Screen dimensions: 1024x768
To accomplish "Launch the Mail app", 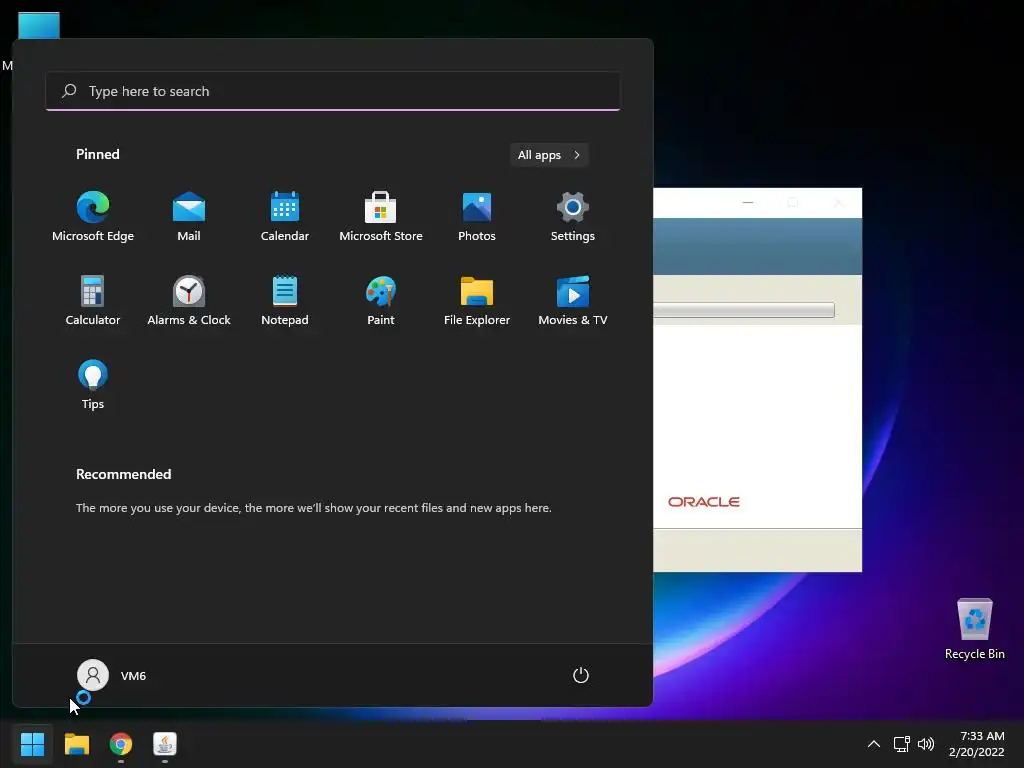I will tap(189, 217).
